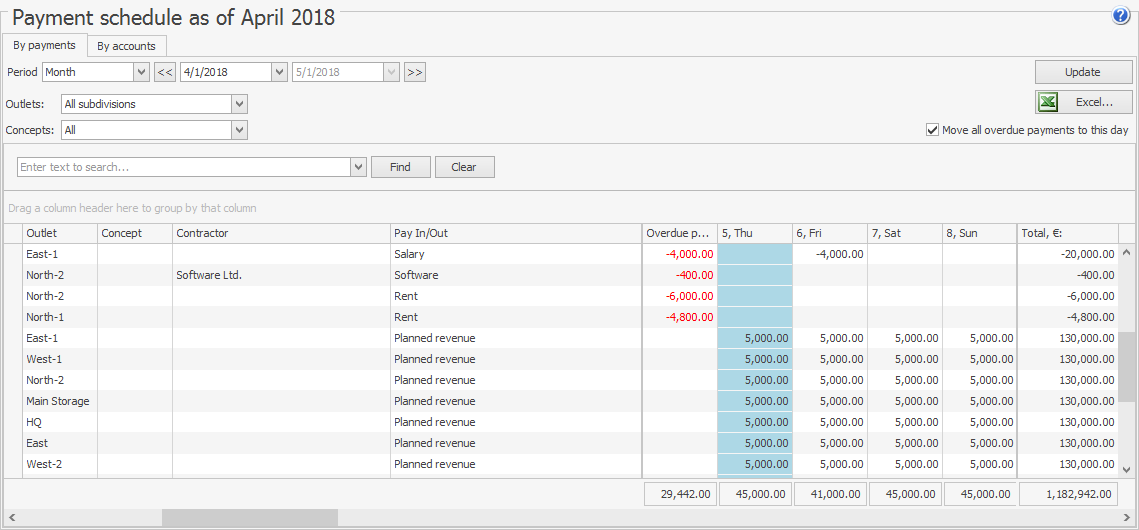This screenshot has height=530, width=1139.
Task: Toggle Move all overdue payments checkbox
Action: pyautogui.click(x=933, y=130)
